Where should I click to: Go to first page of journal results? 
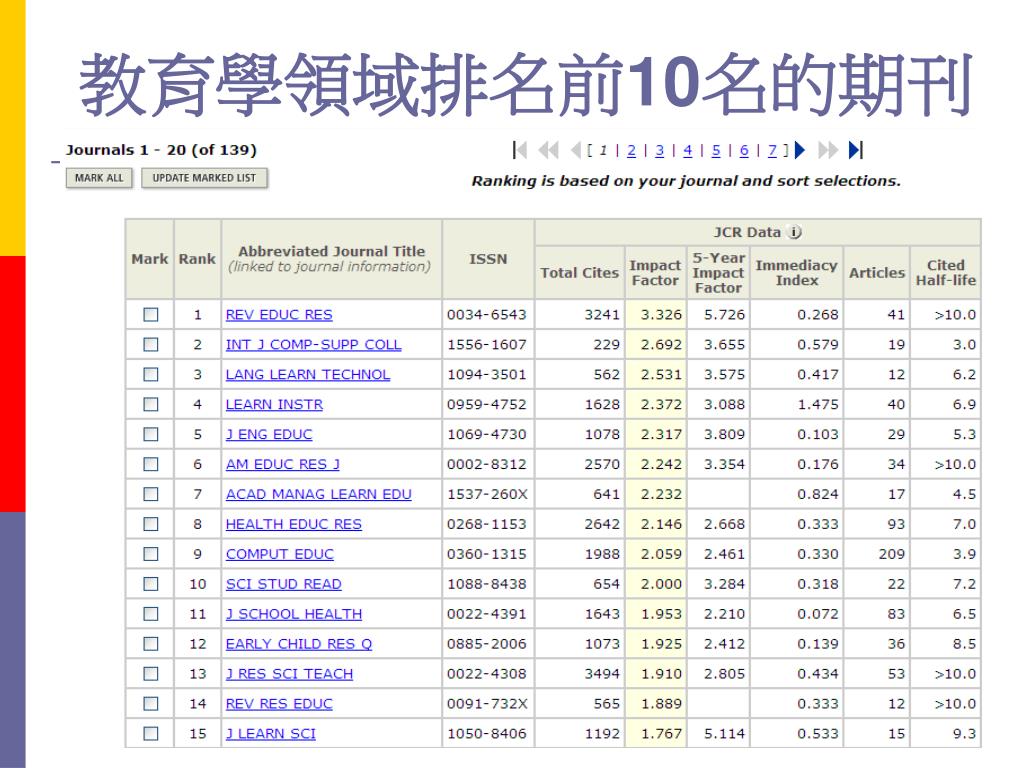(x=520, y=150)
